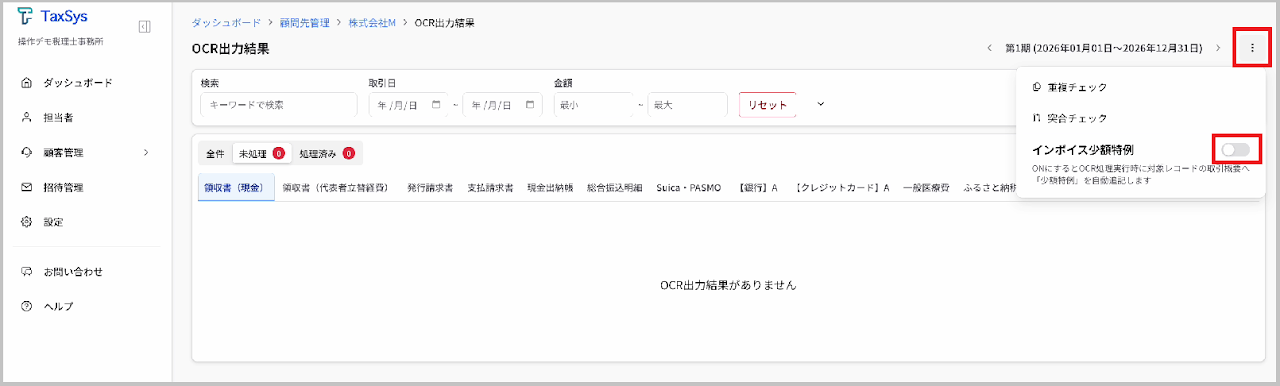Expand the 顧客管理 sidebar menu
The width and height of the screenshot is (1280, 386).
(85, 152)
